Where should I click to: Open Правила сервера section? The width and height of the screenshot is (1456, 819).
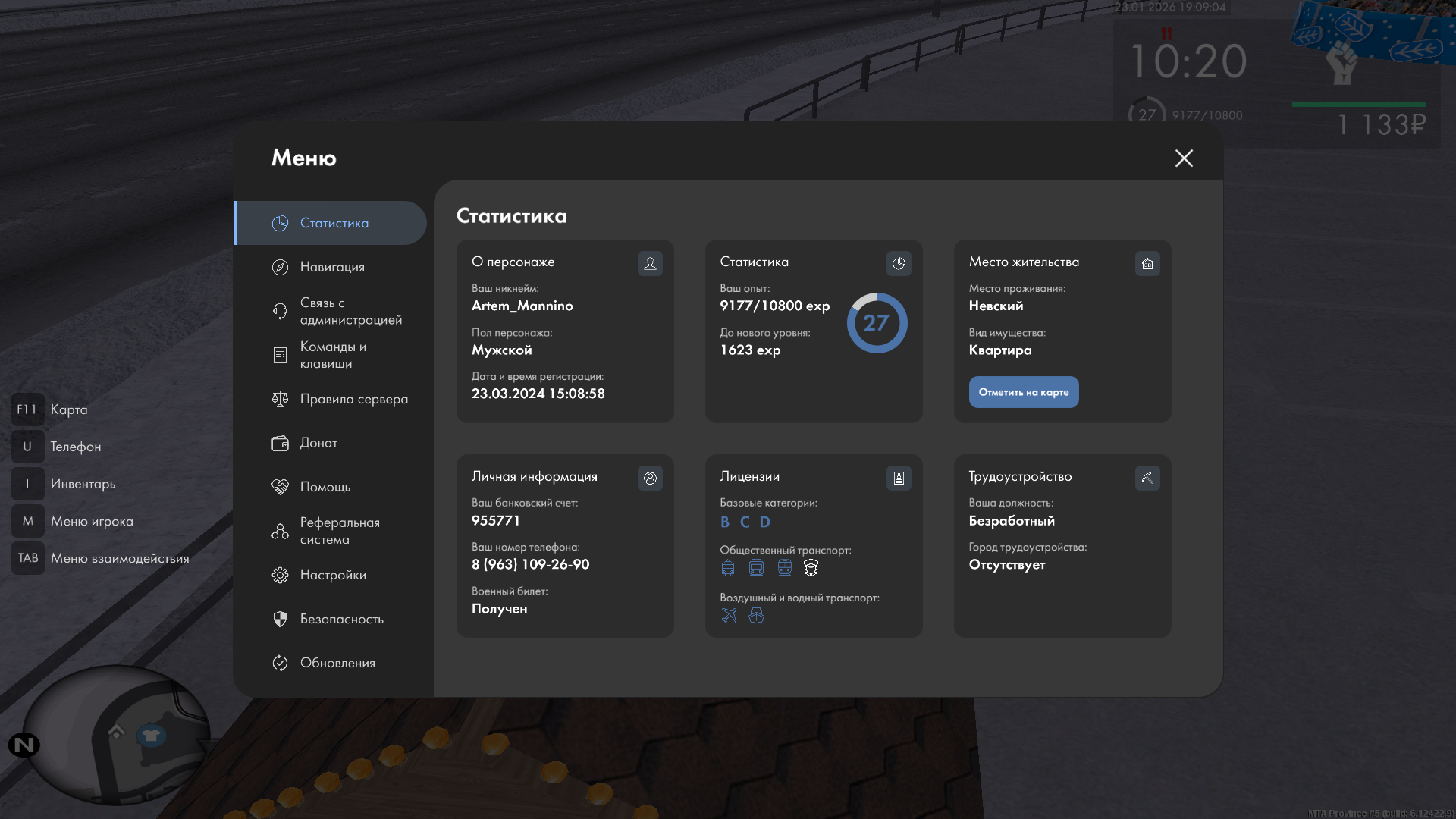[353, 399]
